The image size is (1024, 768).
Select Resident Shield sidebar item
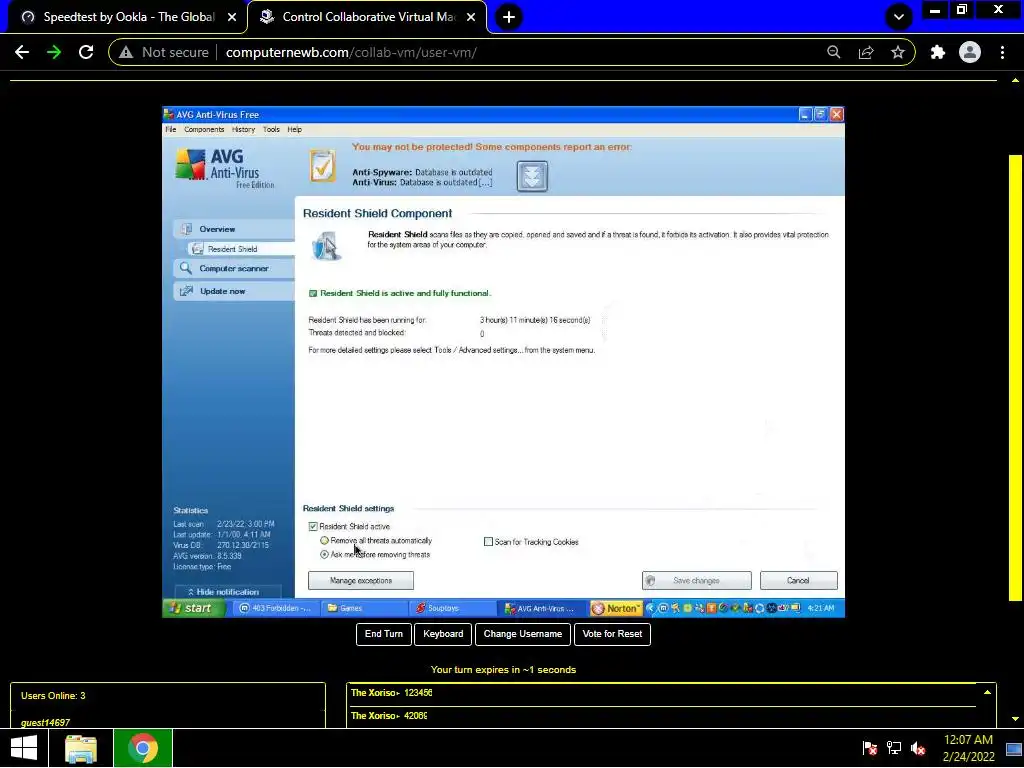click(x=240, y=249)
